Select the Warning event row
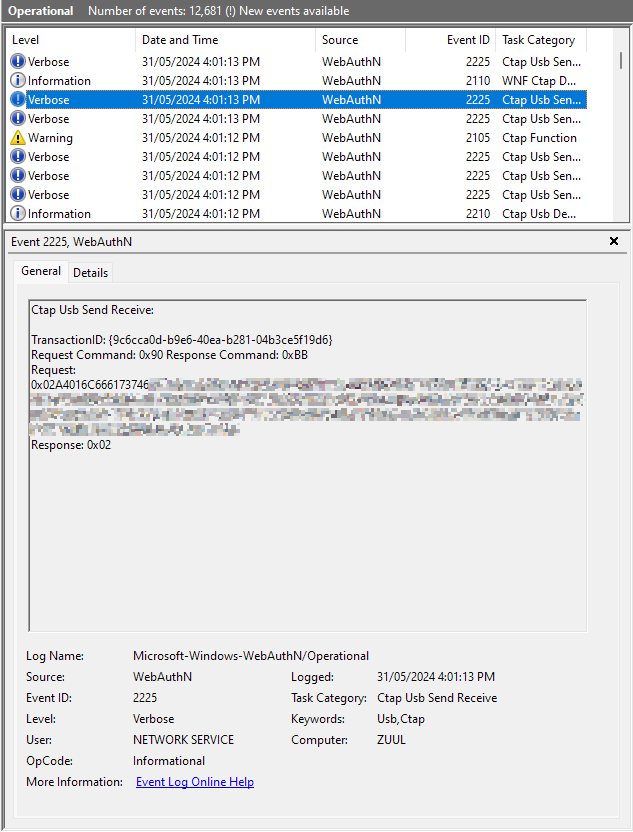The image size is (633, 832). (x=296, y=138)
